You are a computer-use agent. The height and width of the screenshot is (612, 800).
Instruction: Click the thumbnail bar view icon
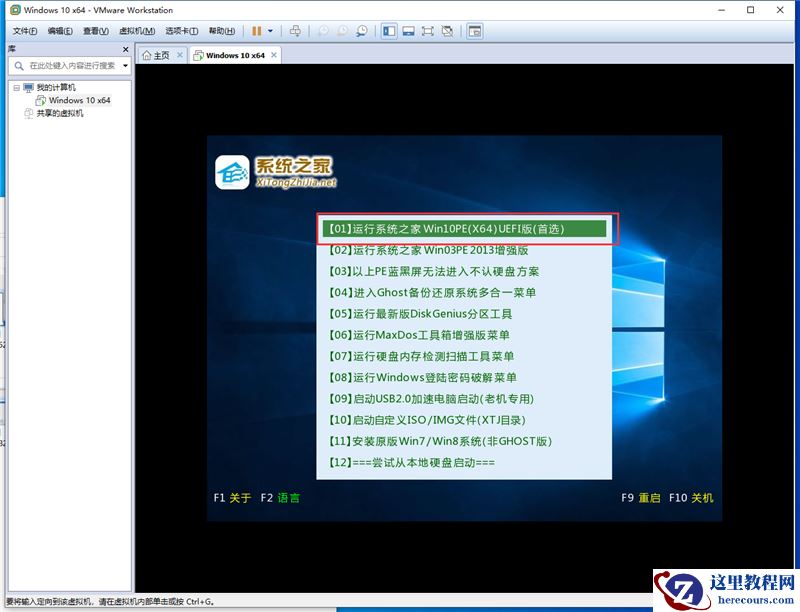coord(408,31)
